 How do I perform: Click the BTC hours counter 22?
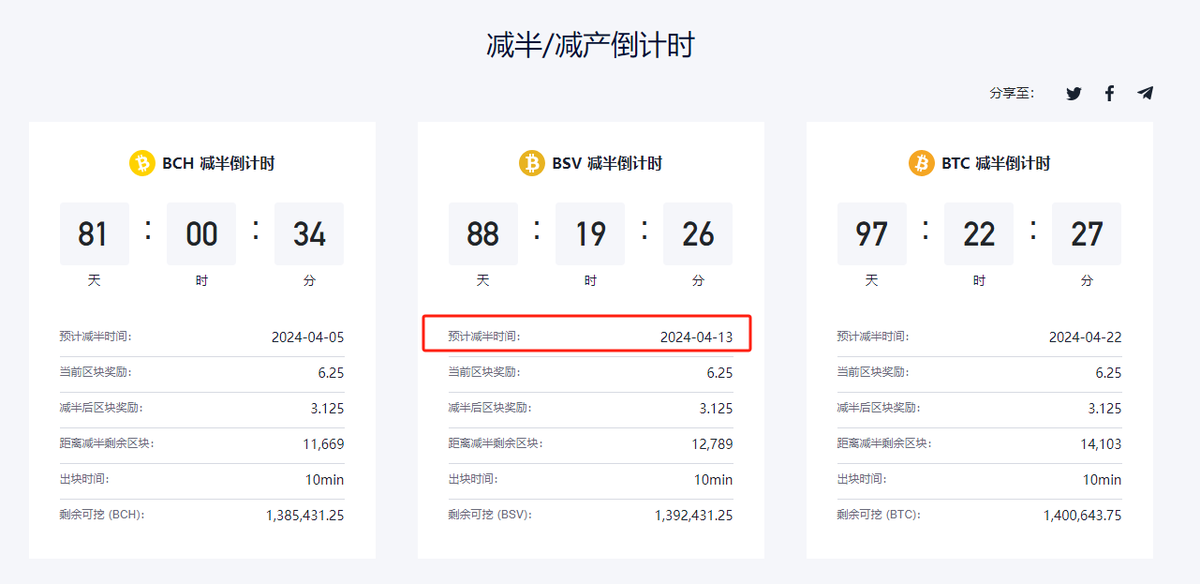point(979,234)
